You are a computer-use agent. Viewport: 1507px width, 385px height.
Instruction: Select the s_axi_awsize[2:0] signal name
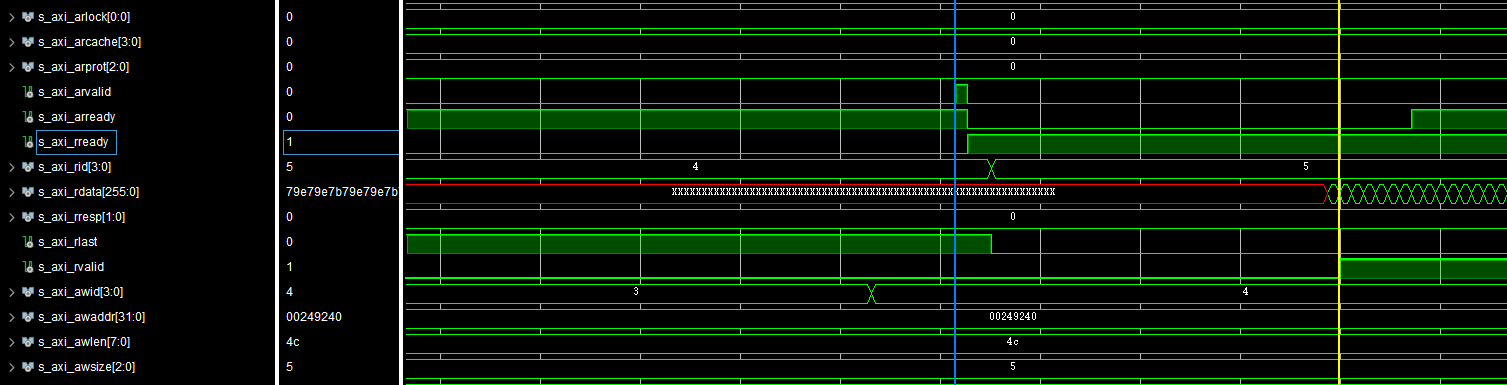86,367
